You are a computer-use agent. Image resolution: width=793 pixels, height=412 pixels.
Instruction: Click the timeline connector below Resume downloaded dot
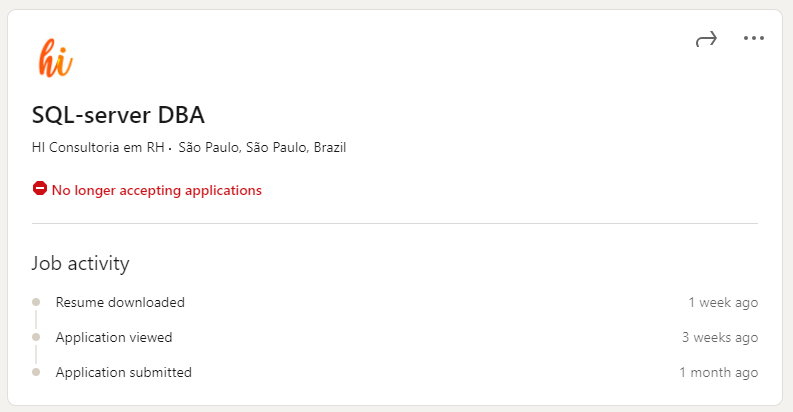[36, 319]
